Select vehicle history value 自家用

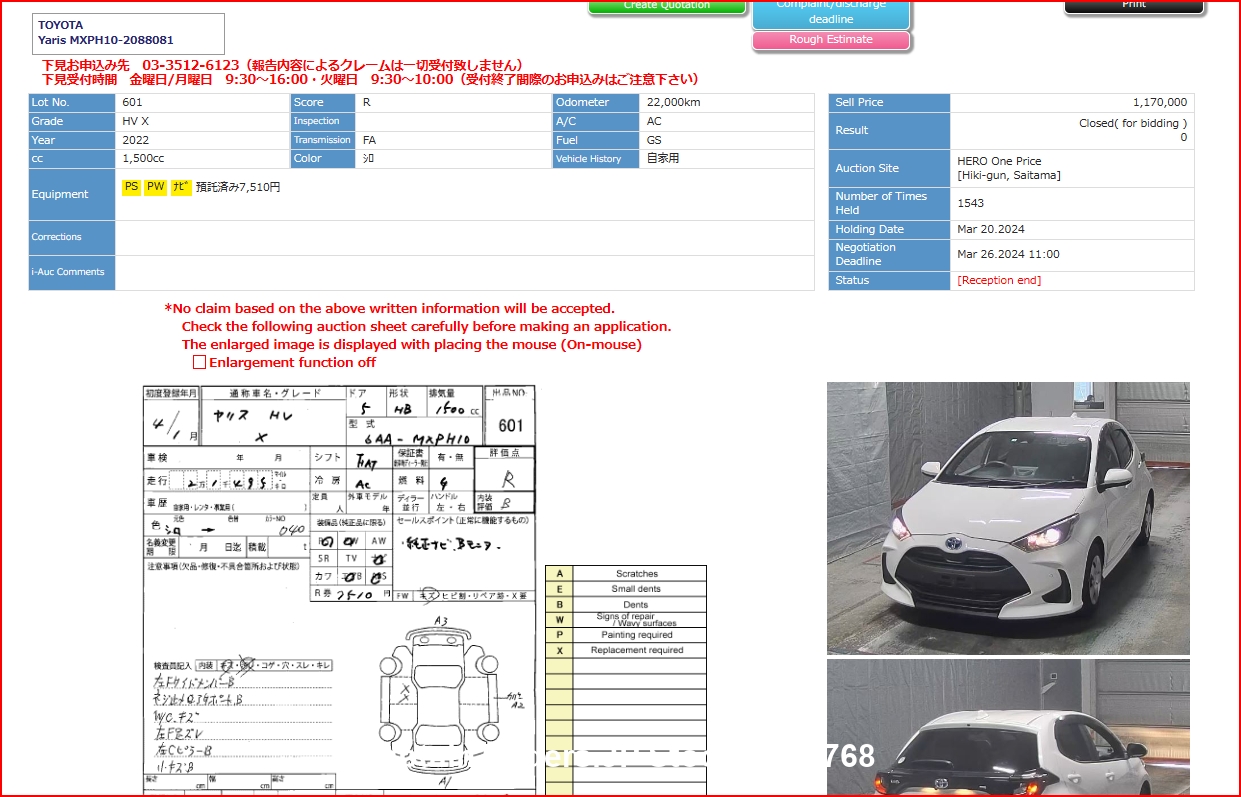663,159
